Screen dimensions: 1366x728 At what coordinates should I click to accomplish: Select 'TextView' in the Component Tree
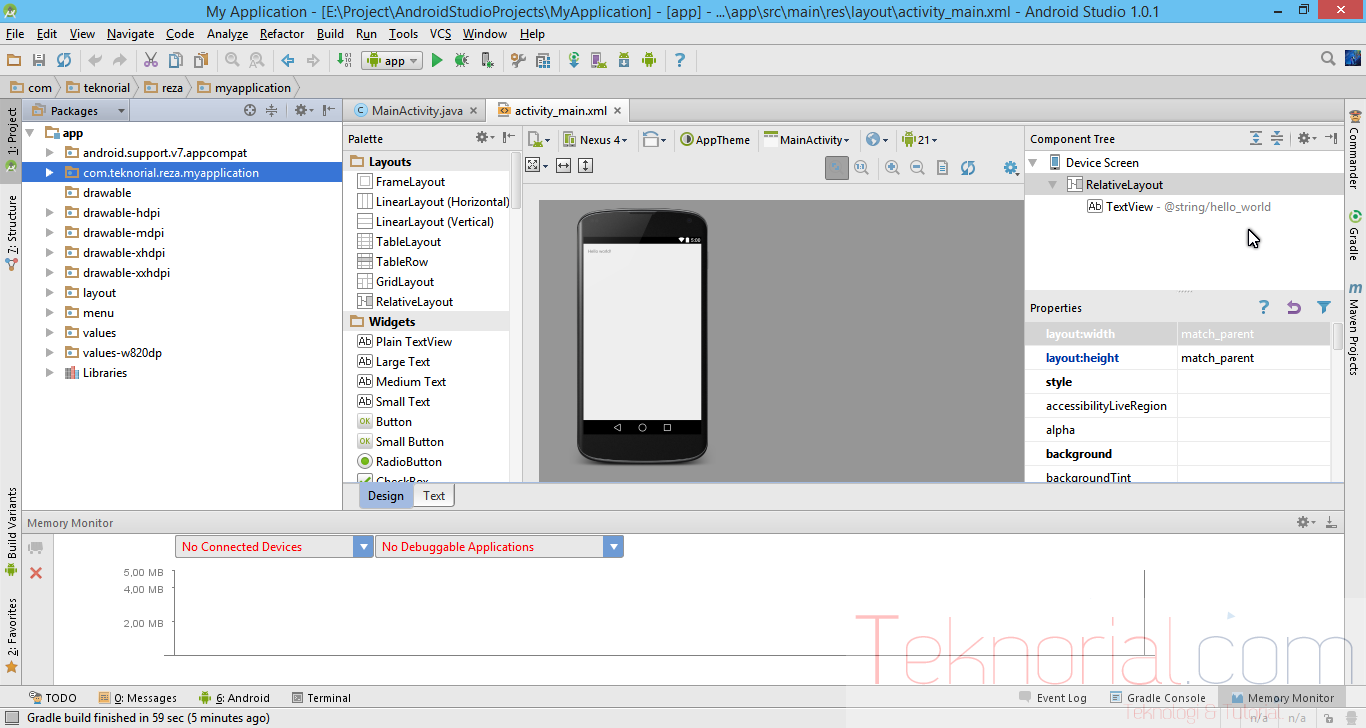(1129, 207)
